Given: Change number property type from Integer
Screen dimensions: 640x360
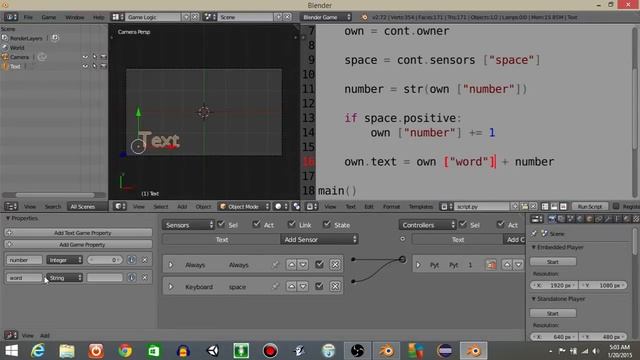Looking at the screenshot, I should click(64, 260).
